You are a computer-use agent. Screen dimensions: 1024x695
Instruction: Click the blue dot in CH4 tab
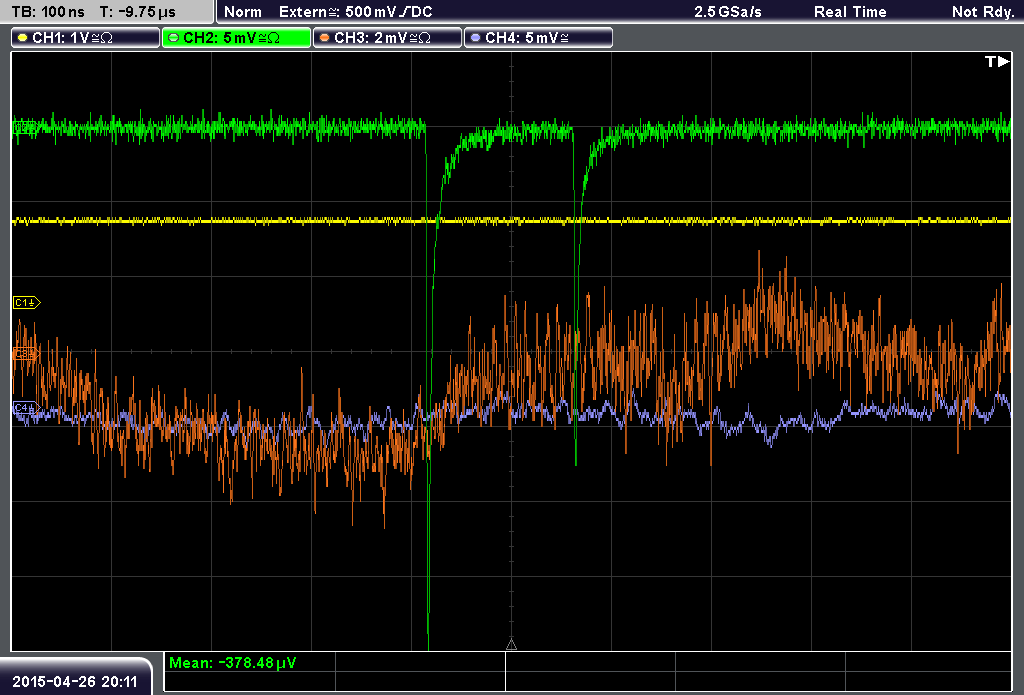tap(475, 38)
